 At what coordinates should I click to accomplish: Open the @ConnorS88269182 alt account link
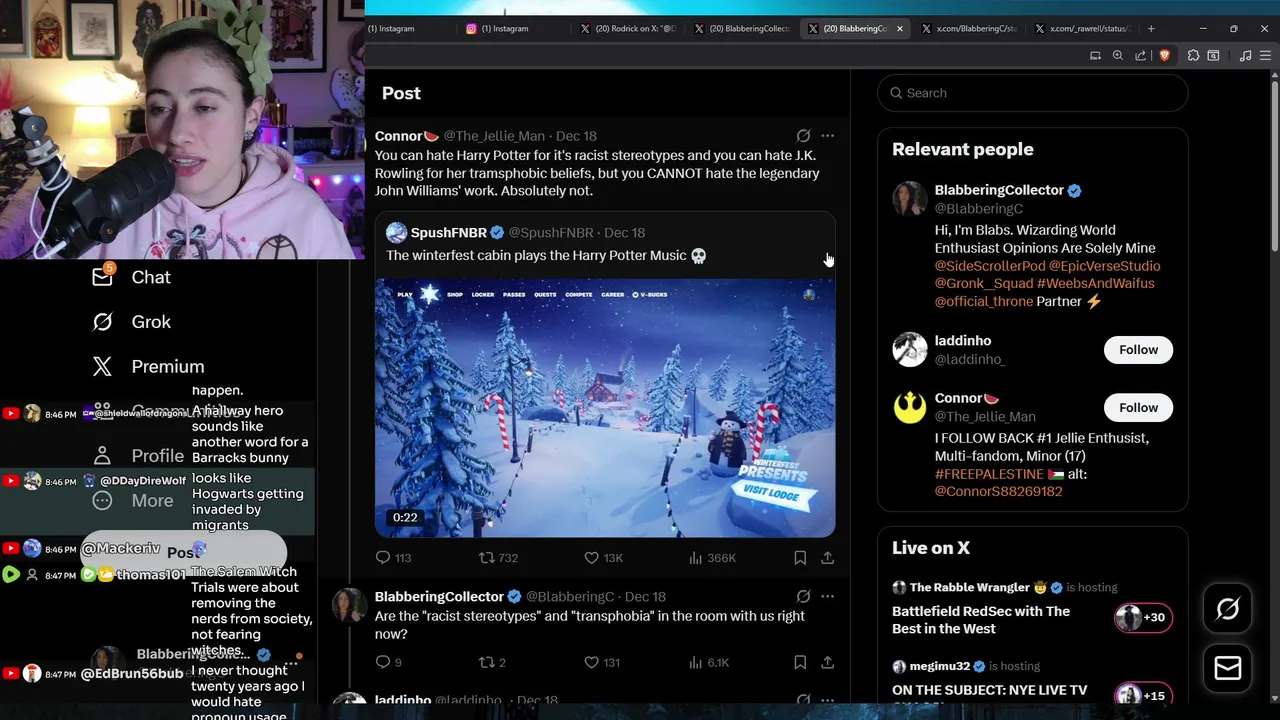[x=998, y=491]
